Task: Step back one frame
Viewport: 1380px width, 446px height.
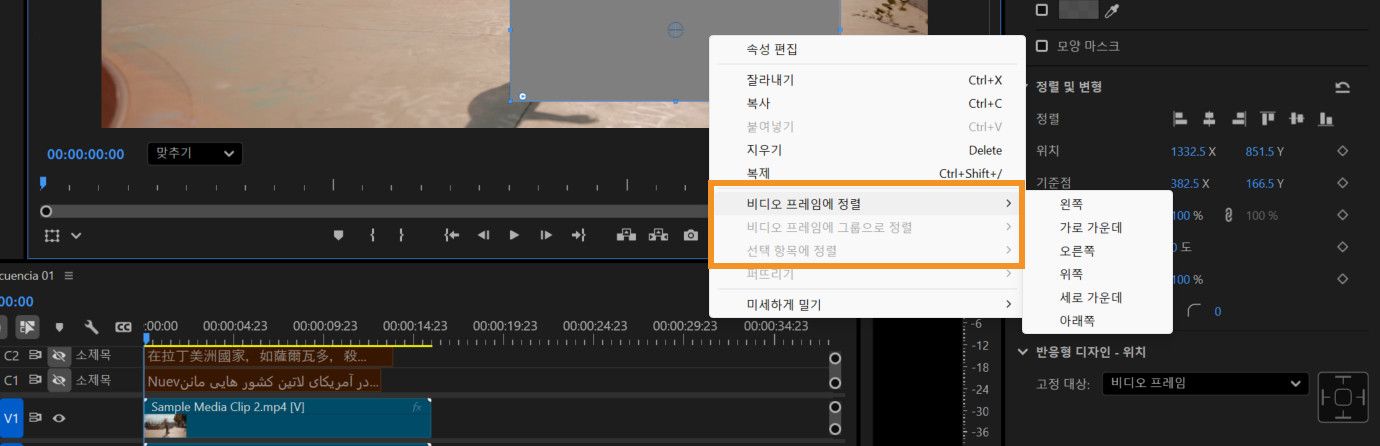Action: coord(483,235)
